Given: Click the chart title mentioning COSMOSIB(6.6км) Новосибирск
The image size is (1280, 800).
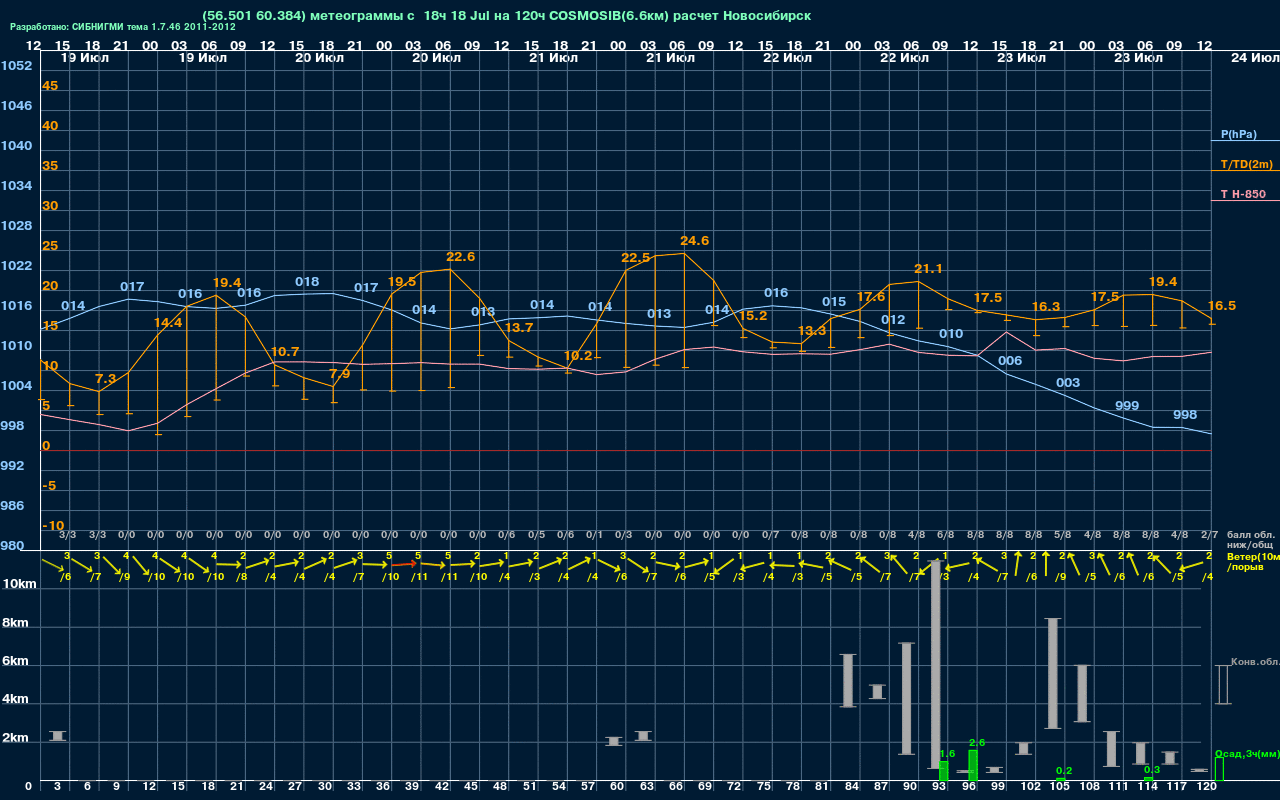Looking at the screenshot, I should [x=507, y=16].
